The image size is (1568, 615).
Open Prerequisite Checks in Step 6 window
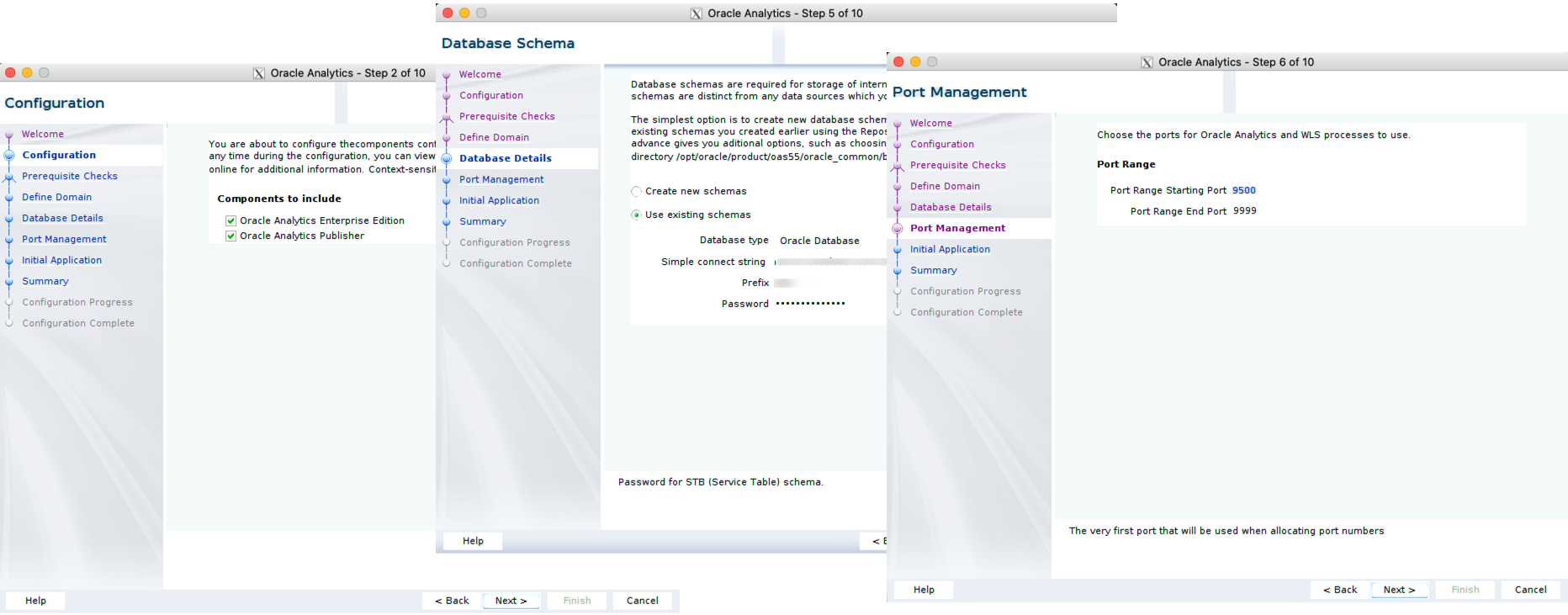(x=958, y=165)
